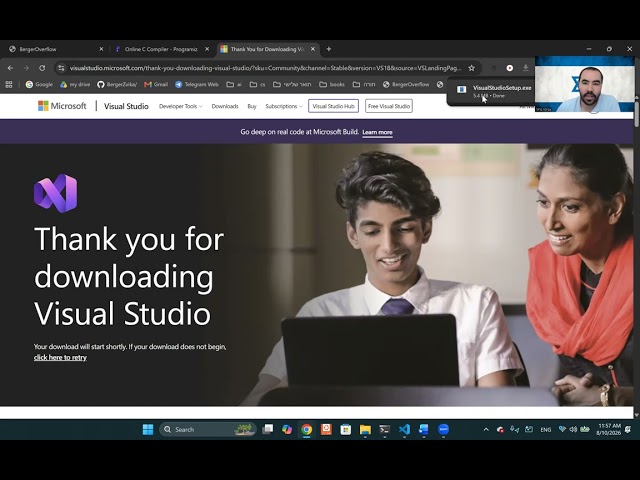Image resolution: width=640 pixels, height=480 pixels.
Task: Select the Thank You for Downloading tab
Action: pyautogui.click(x=267, y=49)
